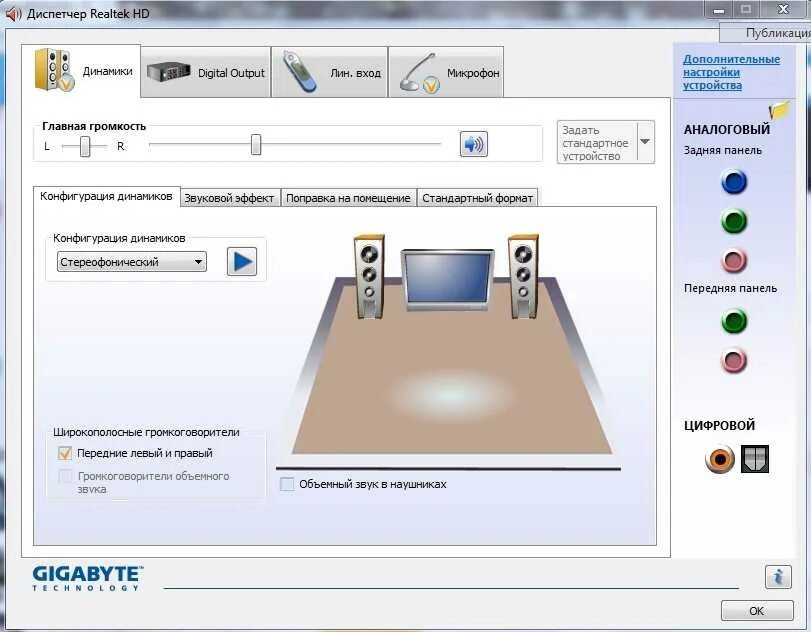
Task: Mute speakers with the blue speaker button
Action: 473,144
